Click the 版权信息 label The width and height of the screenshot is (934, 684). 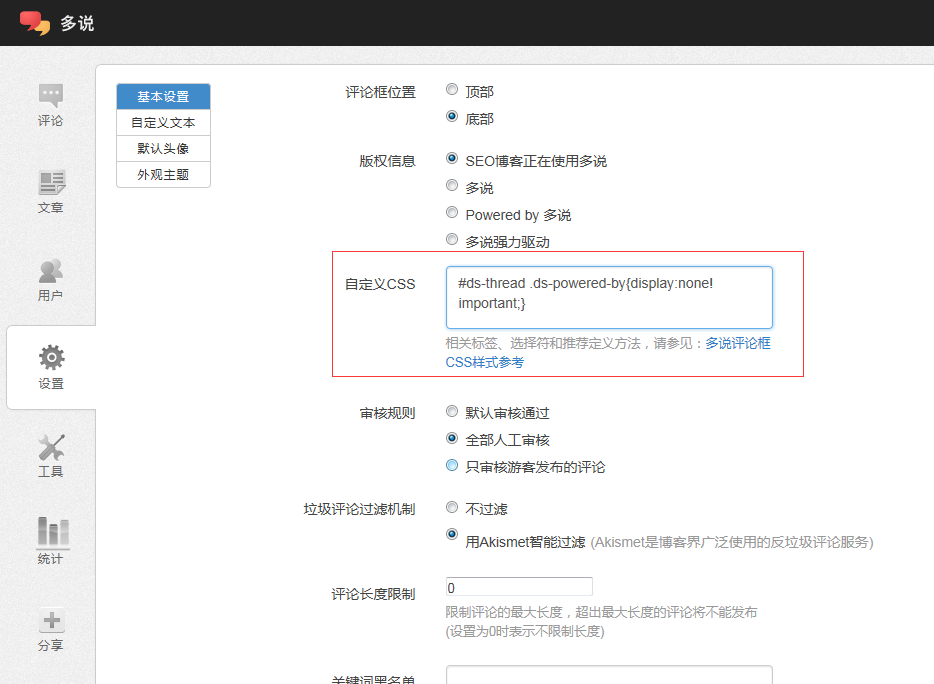point(387,161)
